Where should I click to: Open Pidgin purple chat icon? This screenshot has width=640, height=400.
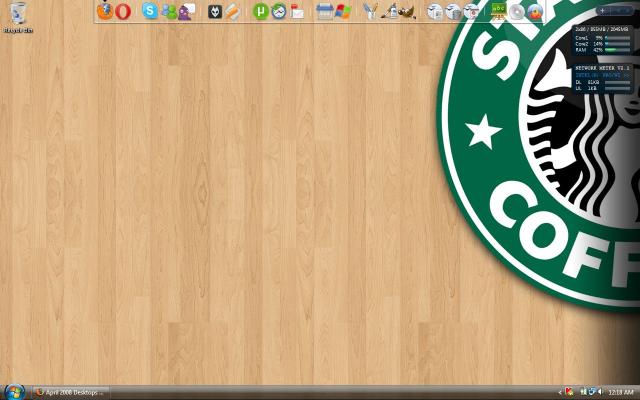point(187,11)
